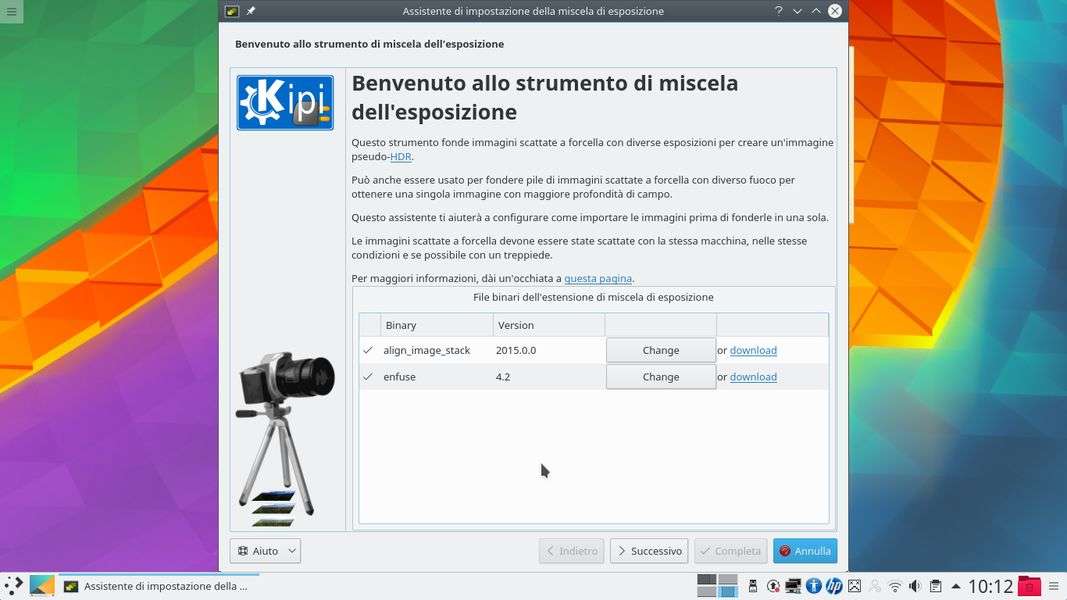
Task: Click the Annulla button
Action: tap(805, 551)
